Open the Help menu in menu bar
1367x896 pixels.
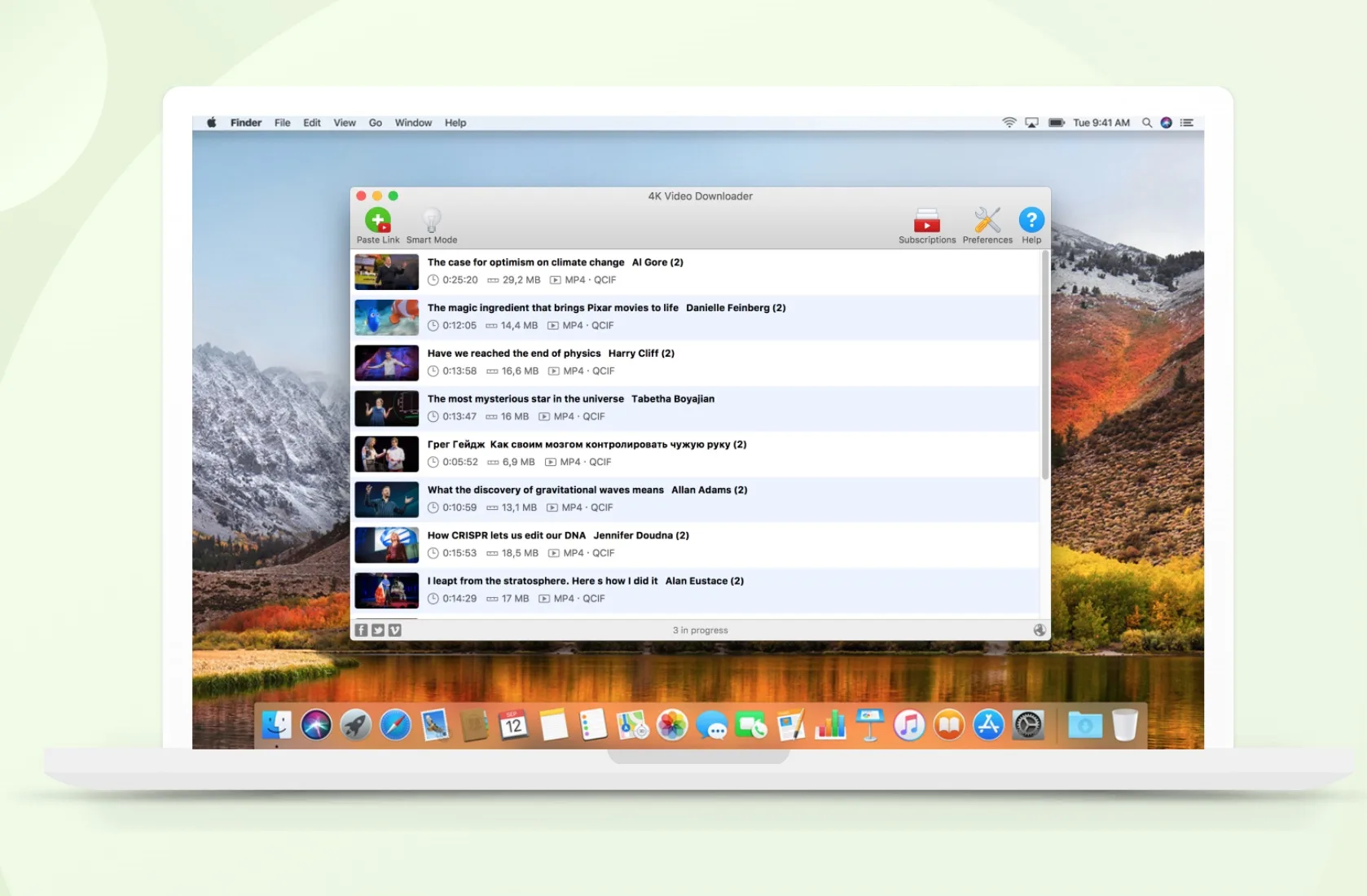click(x=455, y=123)
